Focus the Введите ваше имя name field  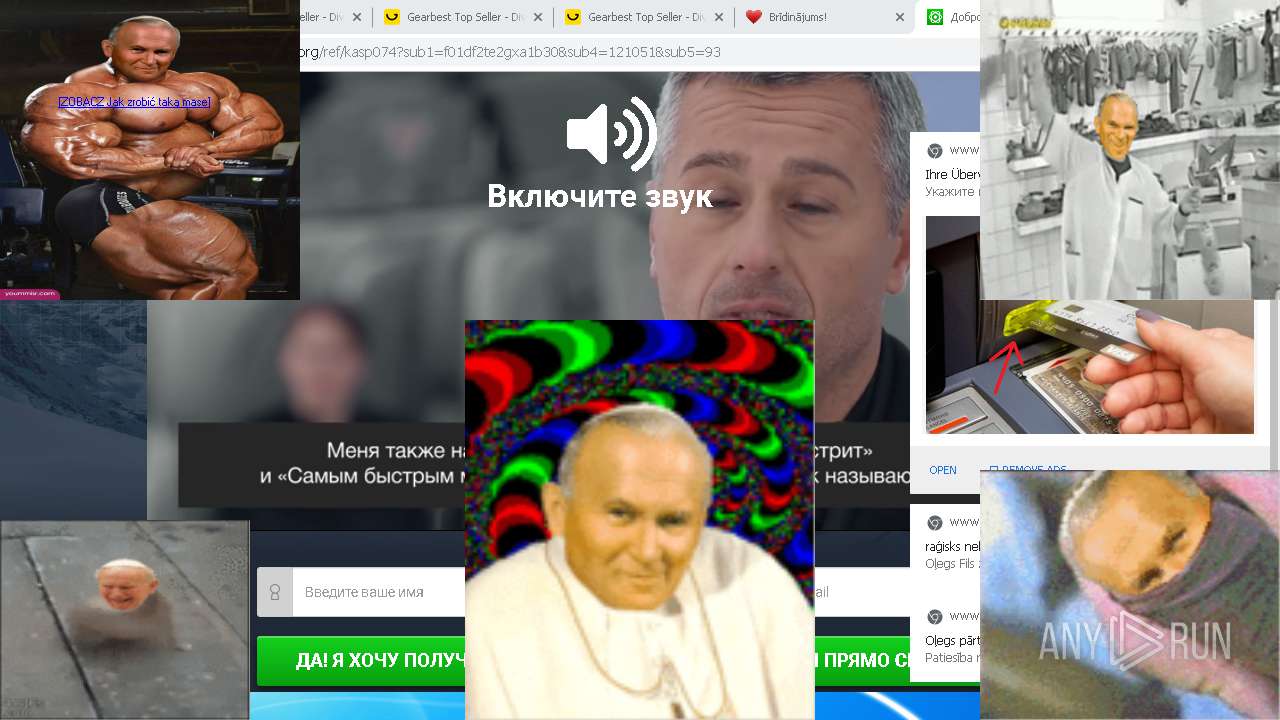pyautogui.click(x=361, y=592)
